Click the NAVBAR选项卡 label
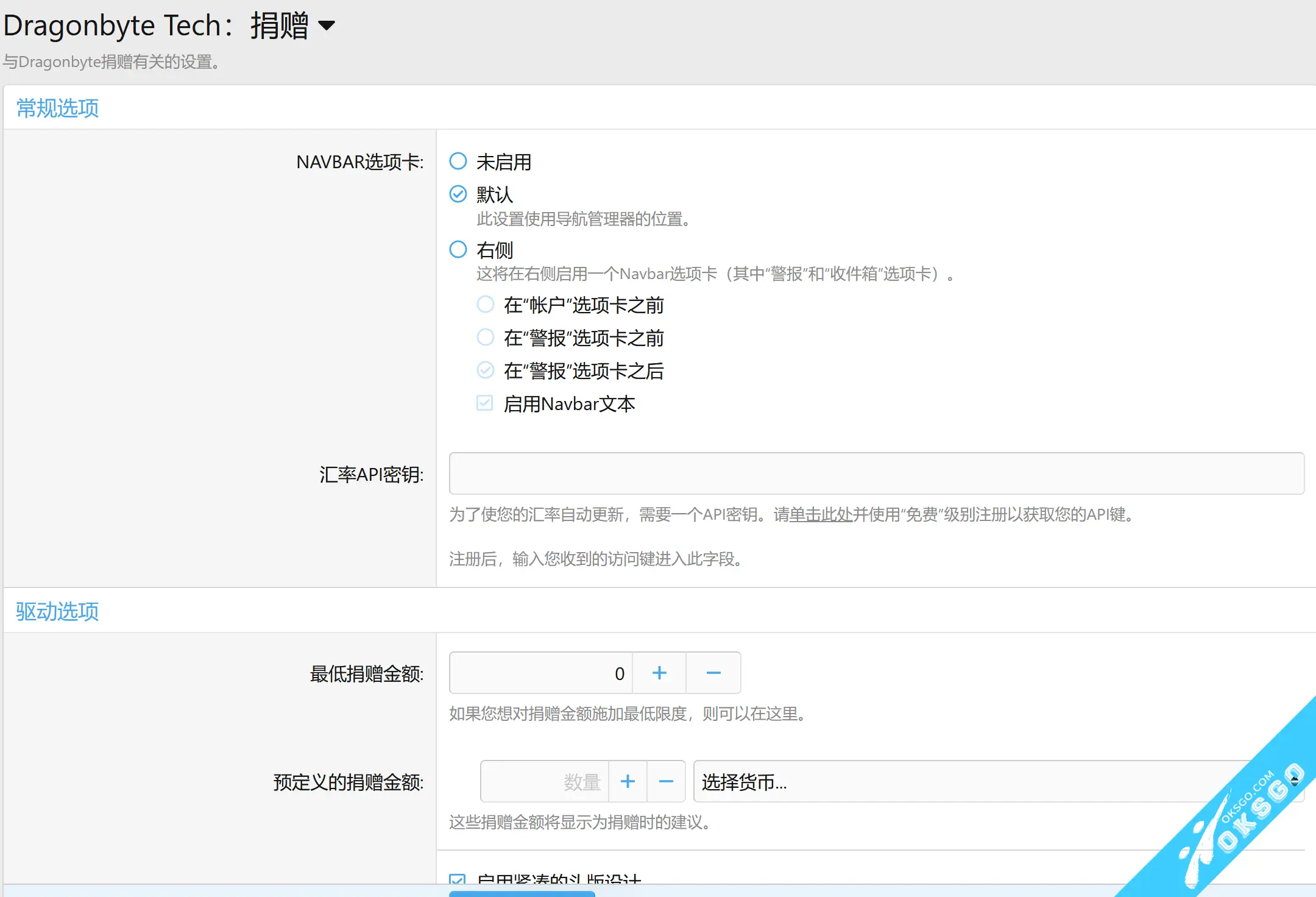This screenshot has height=897, width=1316. point(360,162)
